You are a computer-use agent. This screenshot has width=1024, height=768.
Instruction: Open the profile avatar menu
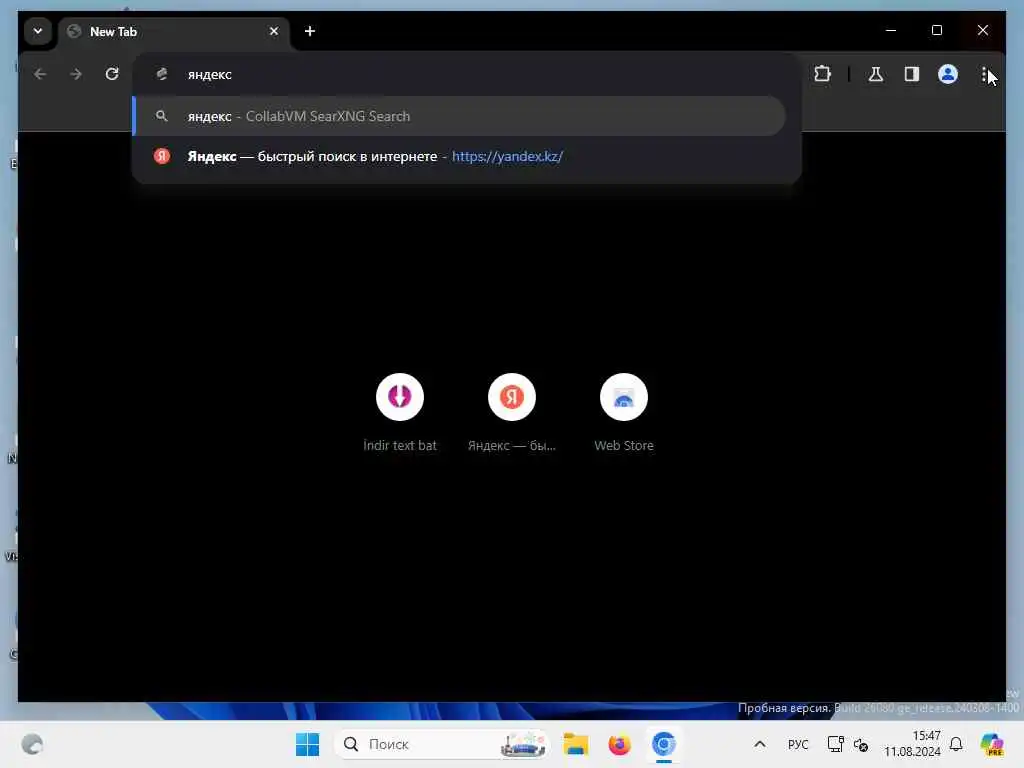tap(948, 74)
